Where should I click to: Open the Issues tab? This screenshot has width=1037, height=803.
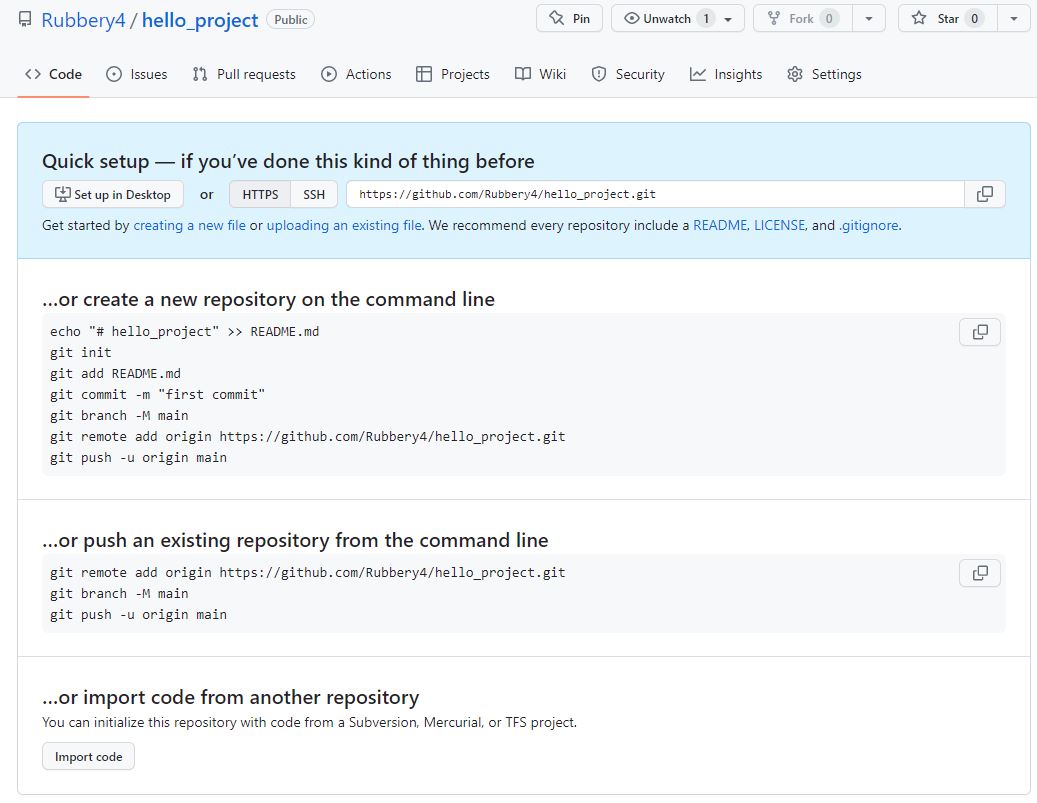137,74
